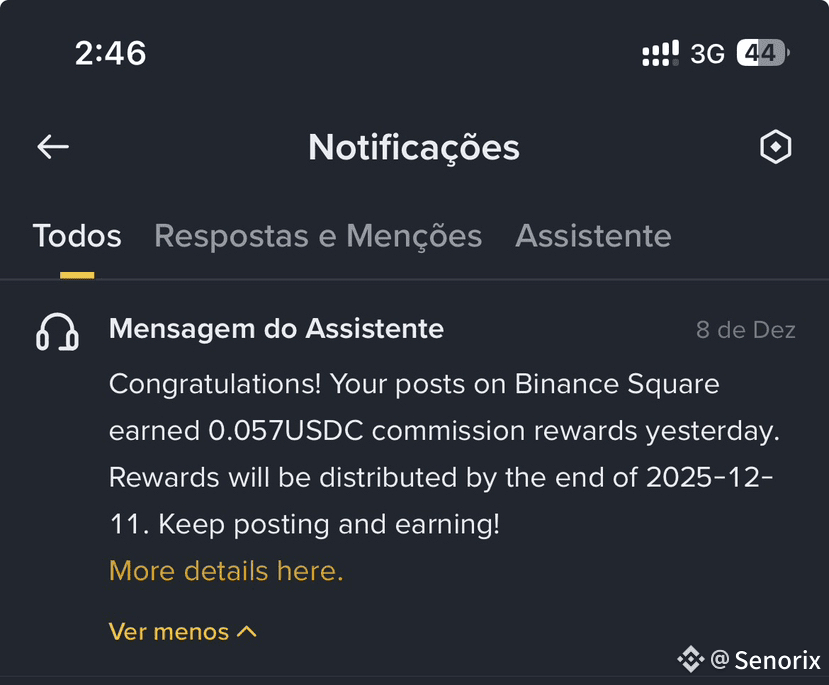Screen dimensions: 829x685
Task: Tap the 8 de Dez date label
Action: (x=745, y=330)
